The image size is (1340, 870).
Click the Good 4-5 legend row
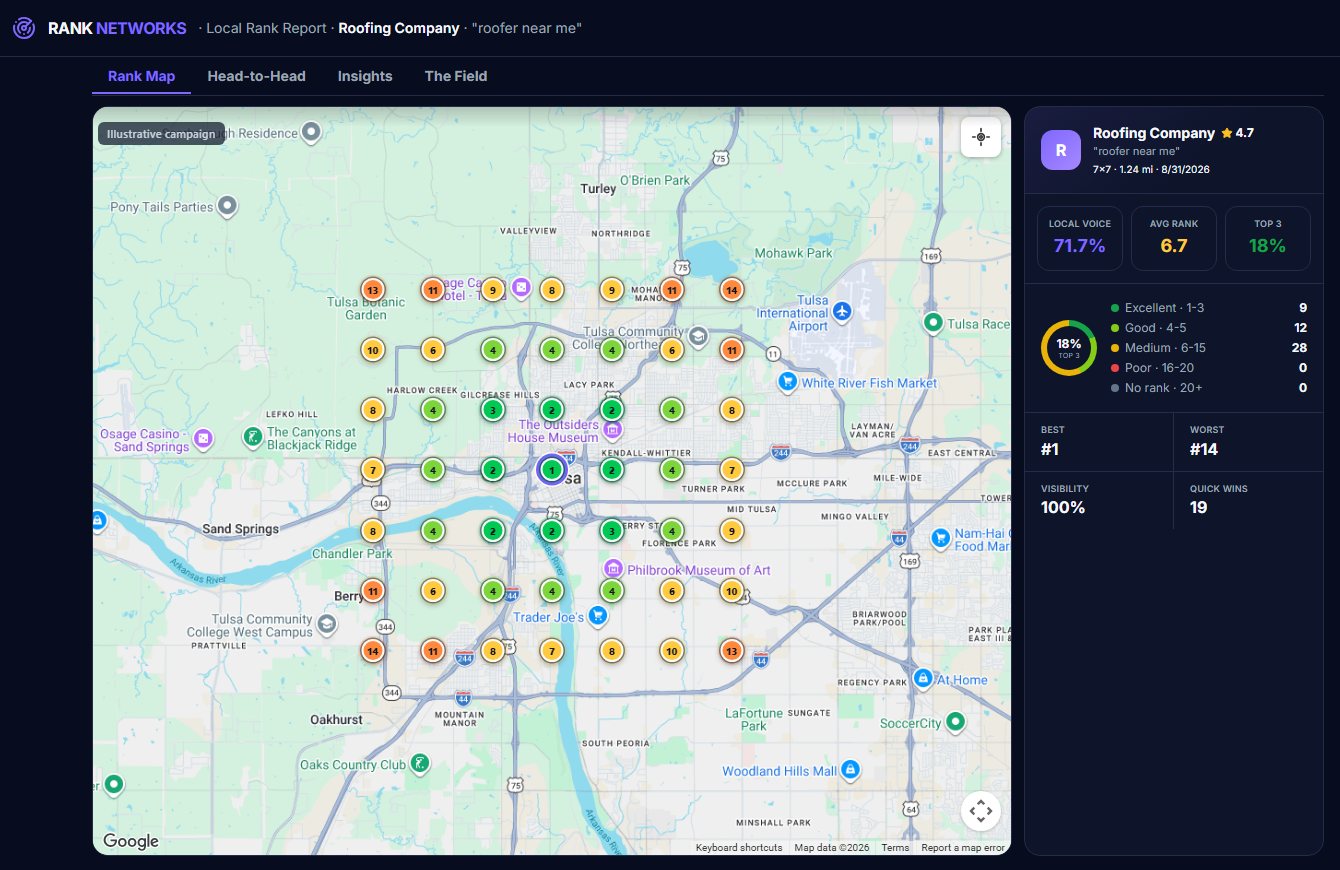click(1209, 328)
